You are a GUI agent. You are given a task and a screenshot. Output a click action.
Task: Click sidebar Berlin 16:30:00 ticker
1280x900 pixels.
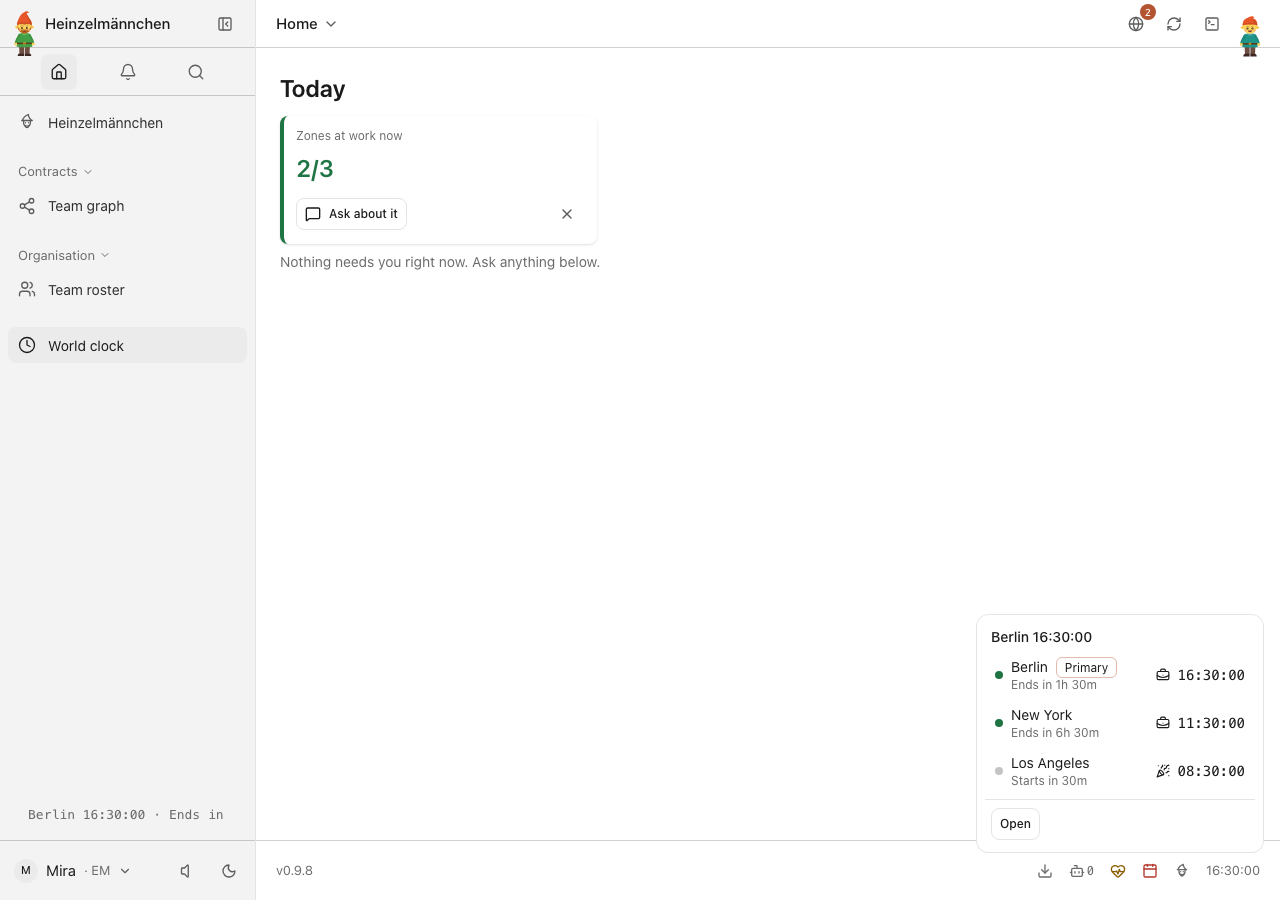(x=126, y=815)
